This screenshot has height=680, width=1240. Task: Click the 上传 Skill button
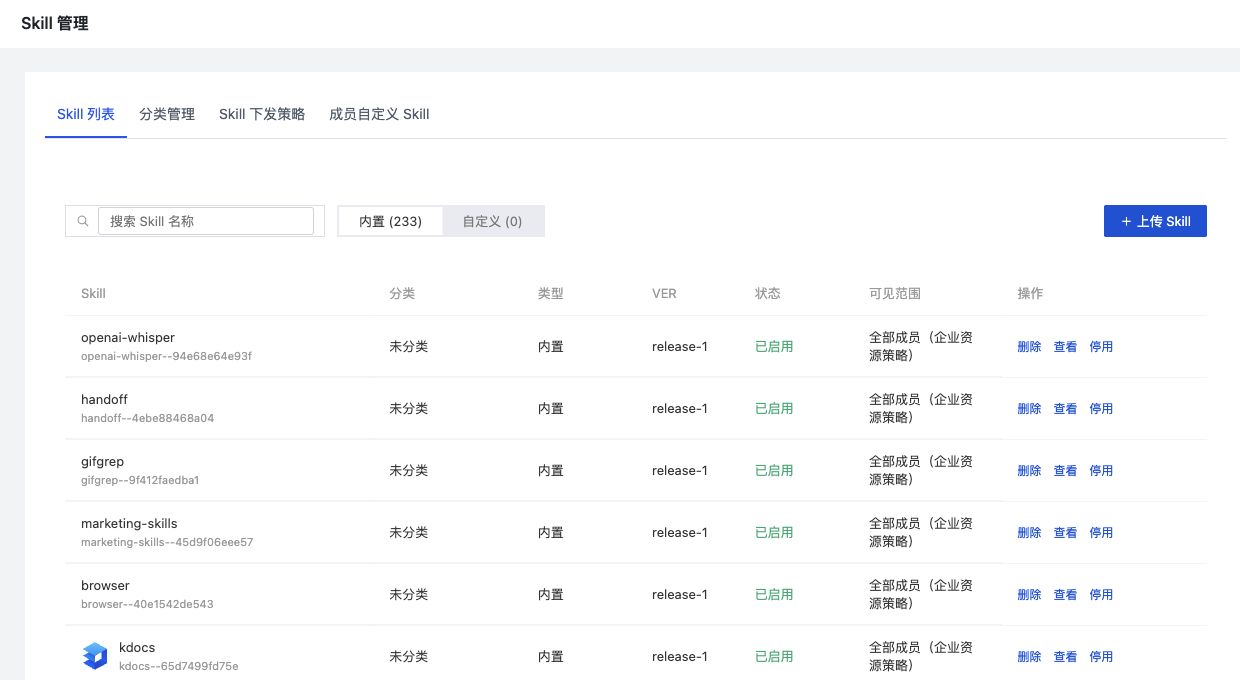click(1155, 221)
